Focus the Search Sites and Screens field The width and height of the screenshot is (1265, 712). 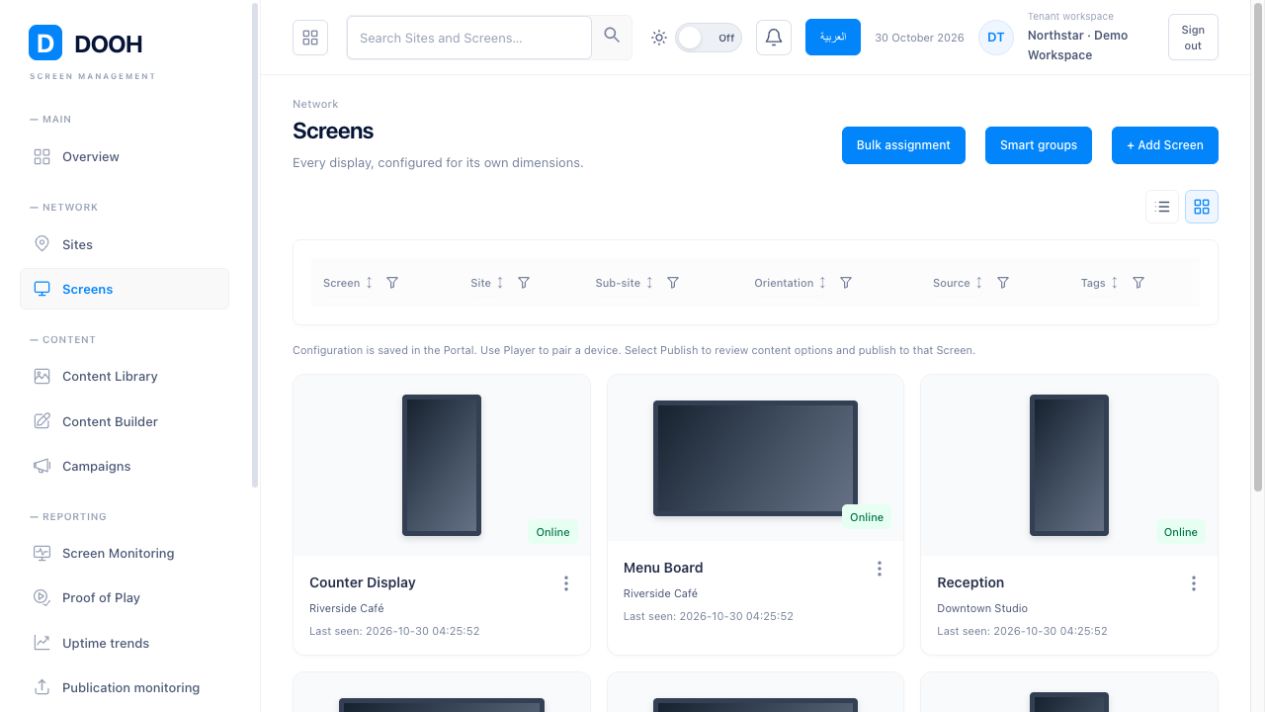469,38
